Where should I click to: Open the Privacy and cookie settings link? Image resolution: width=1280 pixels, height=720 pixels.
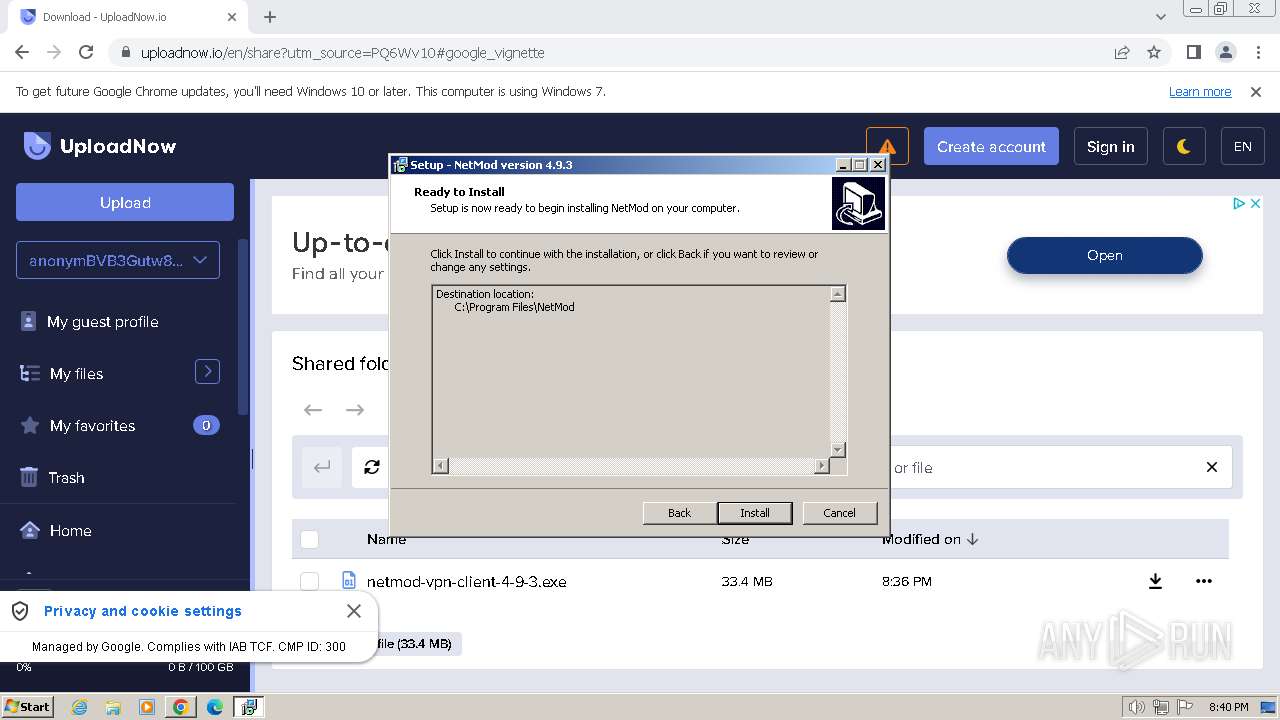pos(143,611)
